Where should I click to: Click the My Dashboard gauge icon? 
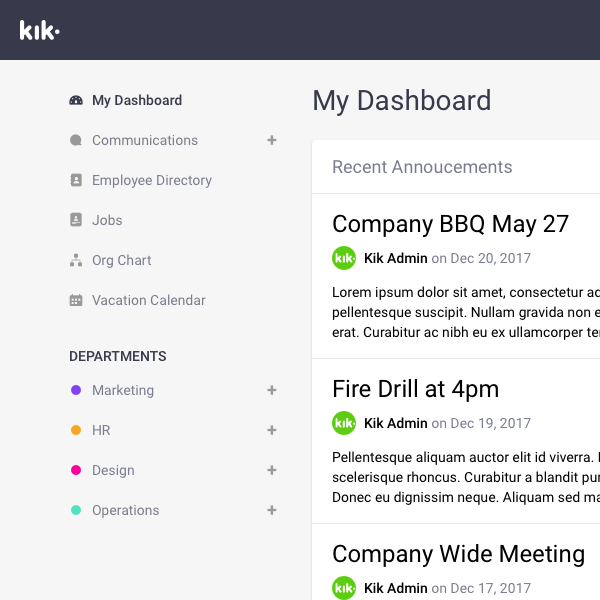point(76,100)
